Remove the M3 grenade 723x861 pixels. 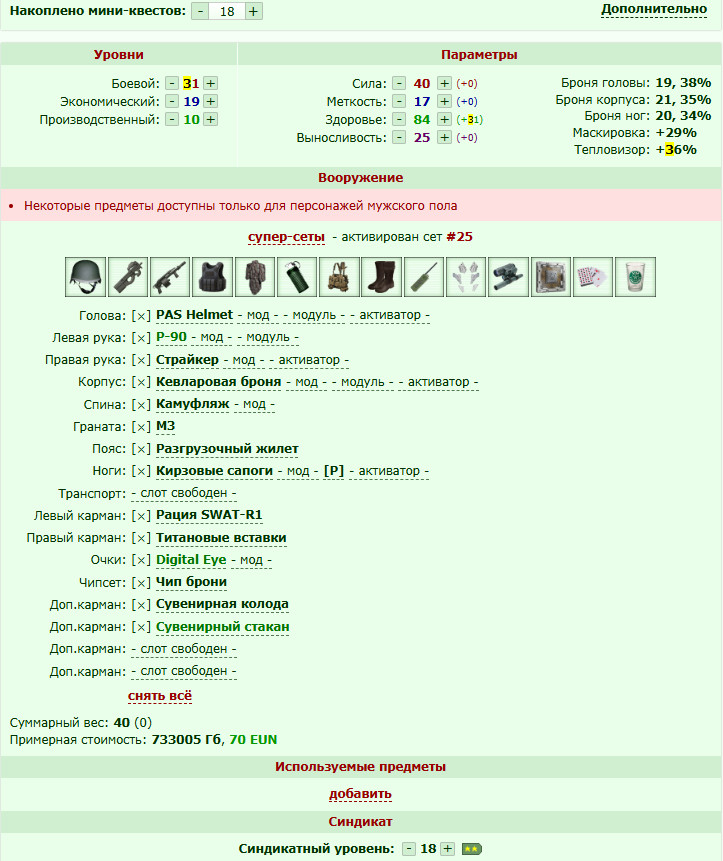coord(141,427)
